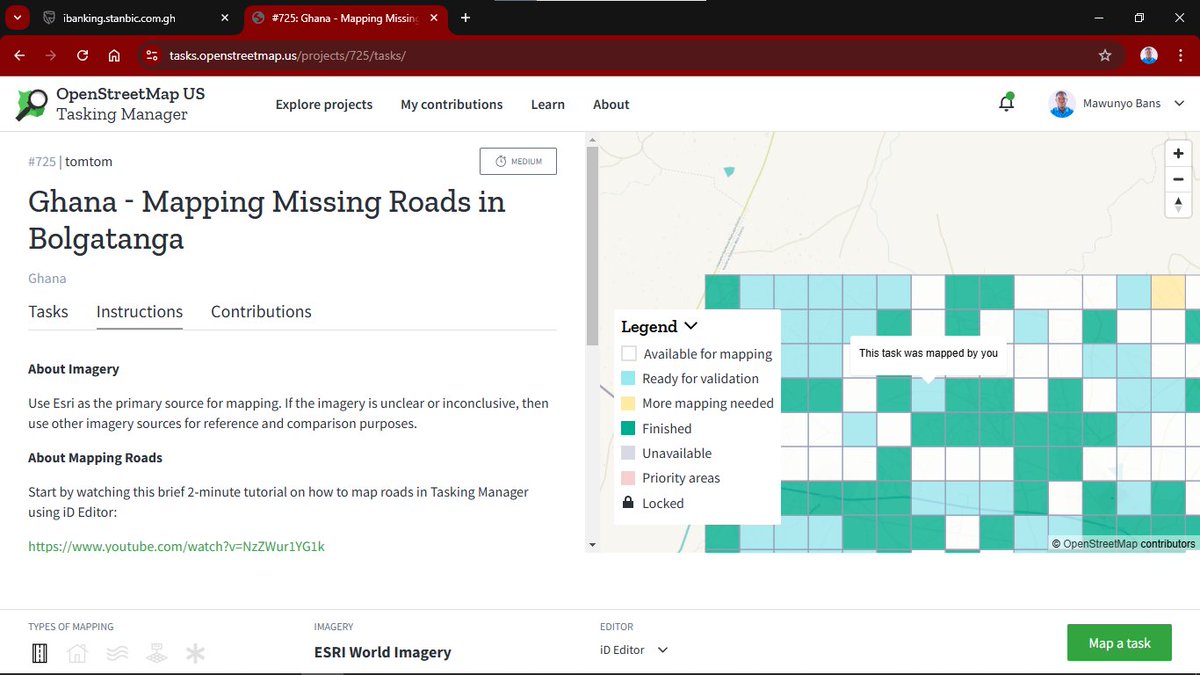This screenshot has height=675, width=1200.
Task: Bookmark this page with the star icon
Action: (x=1105, y=56)
